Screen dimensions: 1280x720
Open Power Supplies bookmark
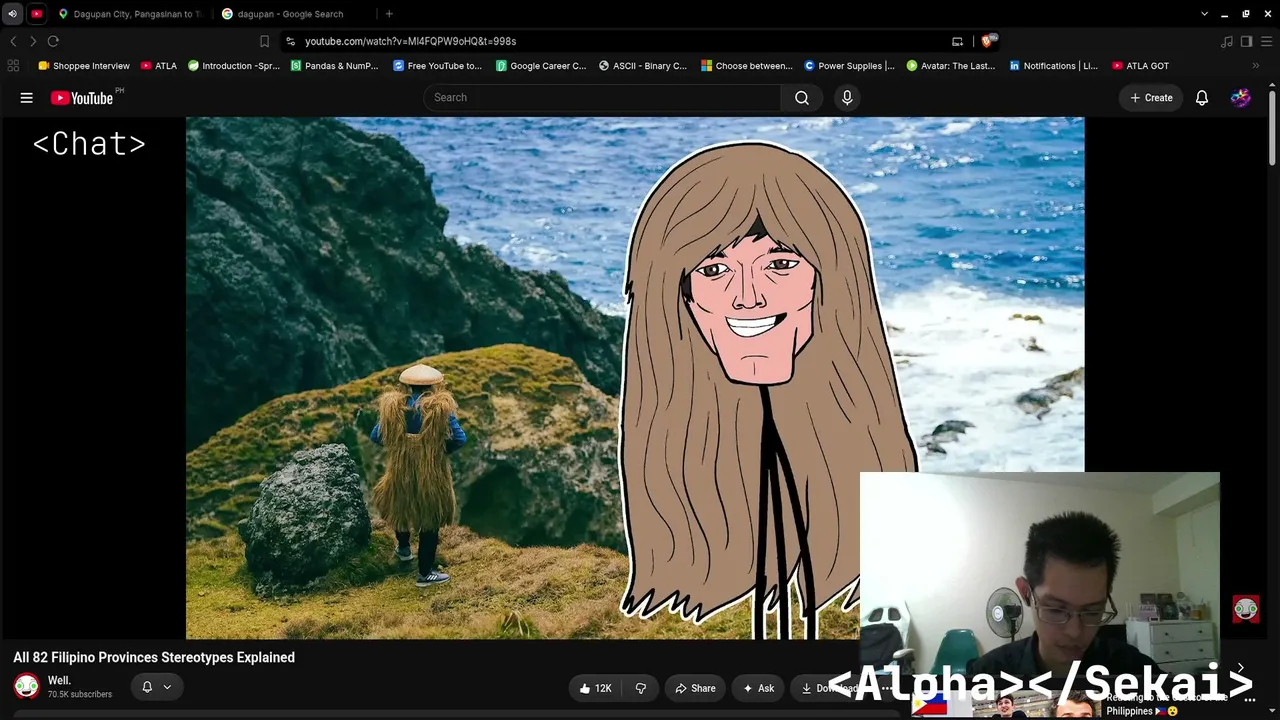pyautogui.click(x=850, y=66)
